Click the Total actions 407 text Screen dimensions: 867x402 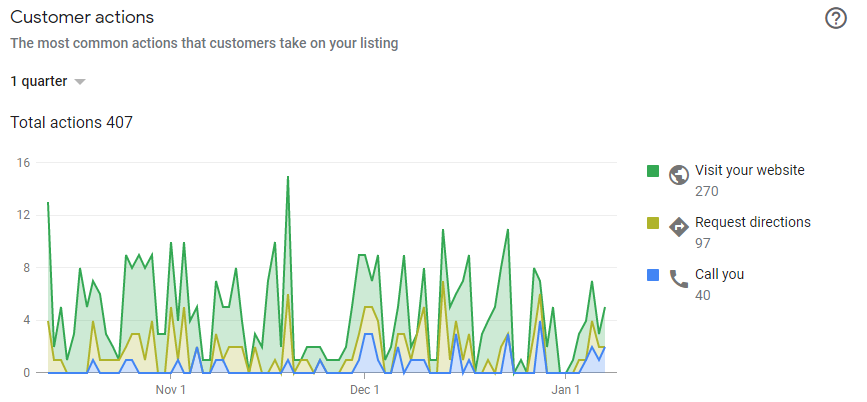click(72, 122)
